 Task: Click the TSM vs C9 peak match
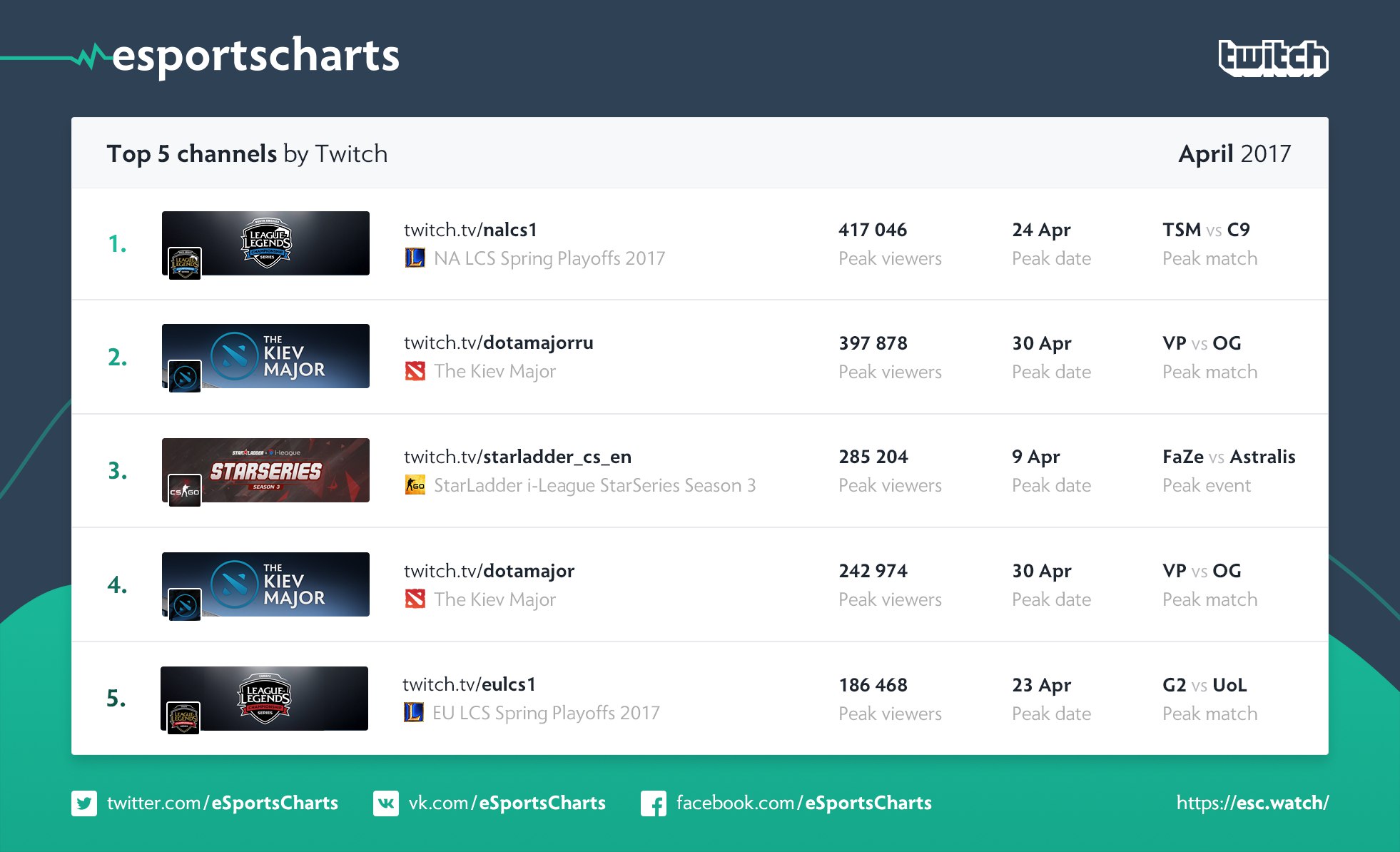[1206, 230]
